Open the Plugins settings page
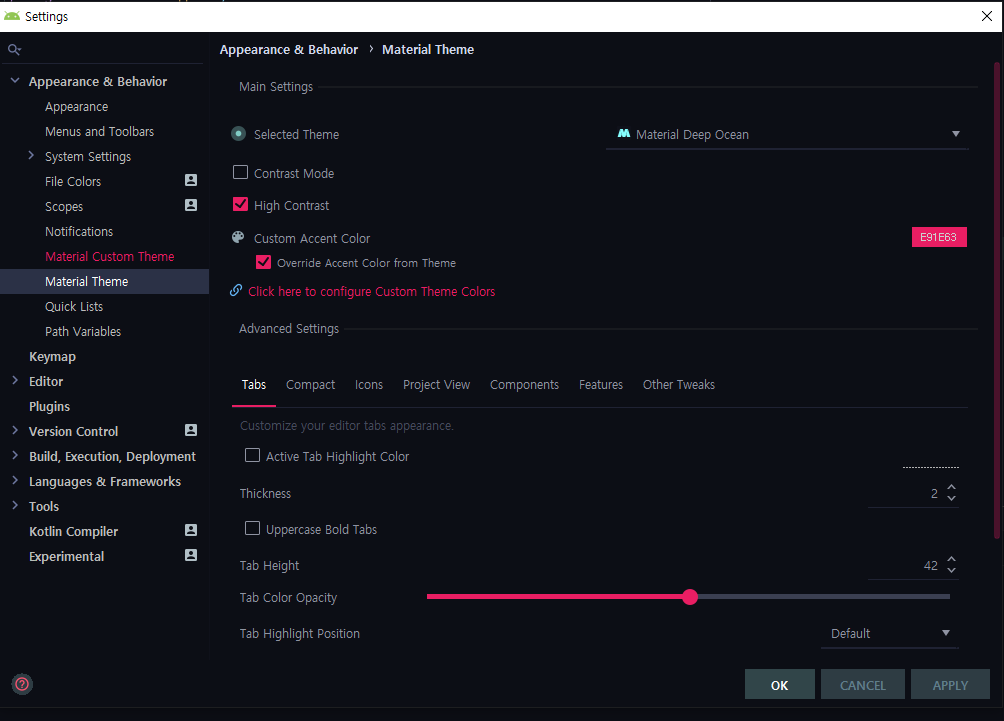 (x=49, y=406)
